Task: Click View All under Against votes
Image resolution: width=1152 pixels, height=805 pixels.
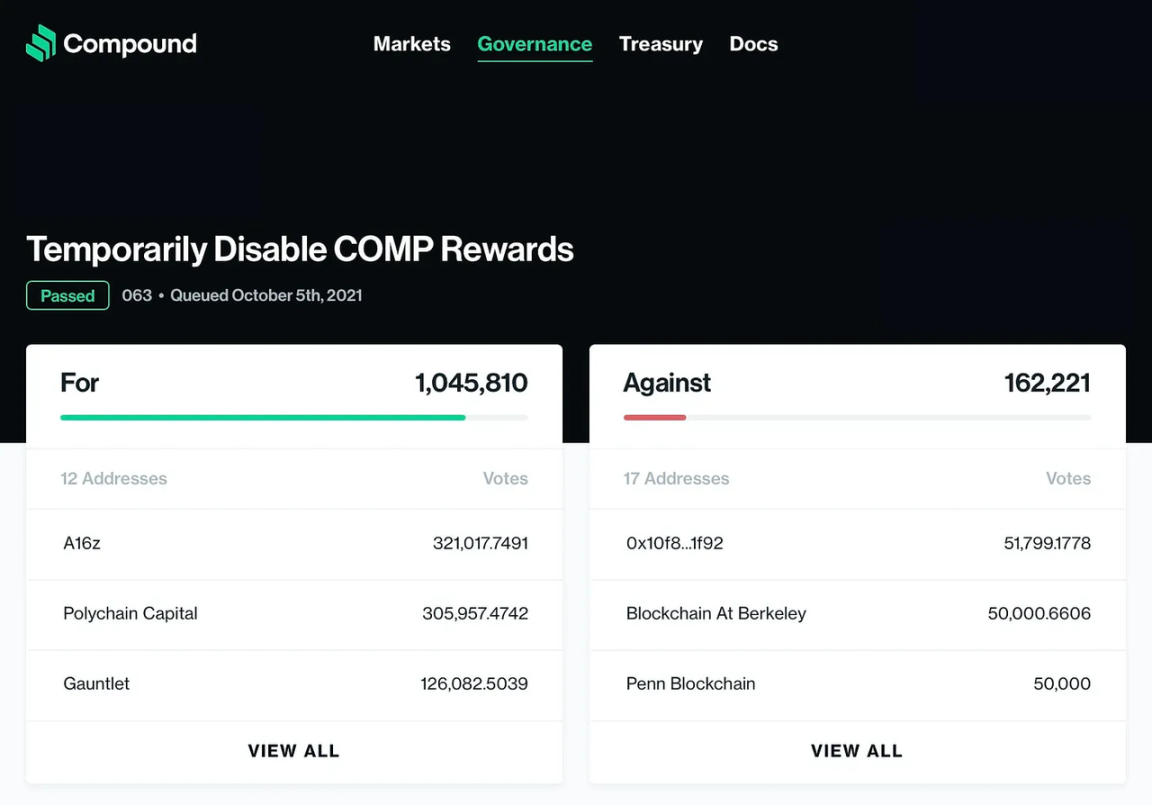Action: coord(857,751)
